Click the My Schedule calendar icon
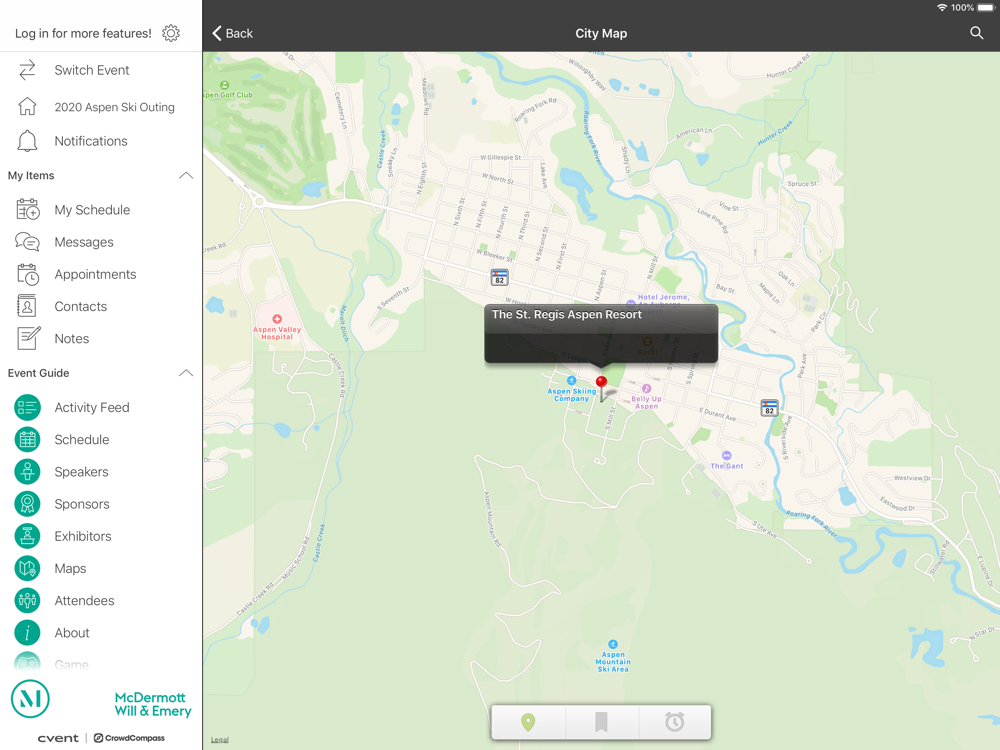The image size is (1000, 750). (27, 209)
